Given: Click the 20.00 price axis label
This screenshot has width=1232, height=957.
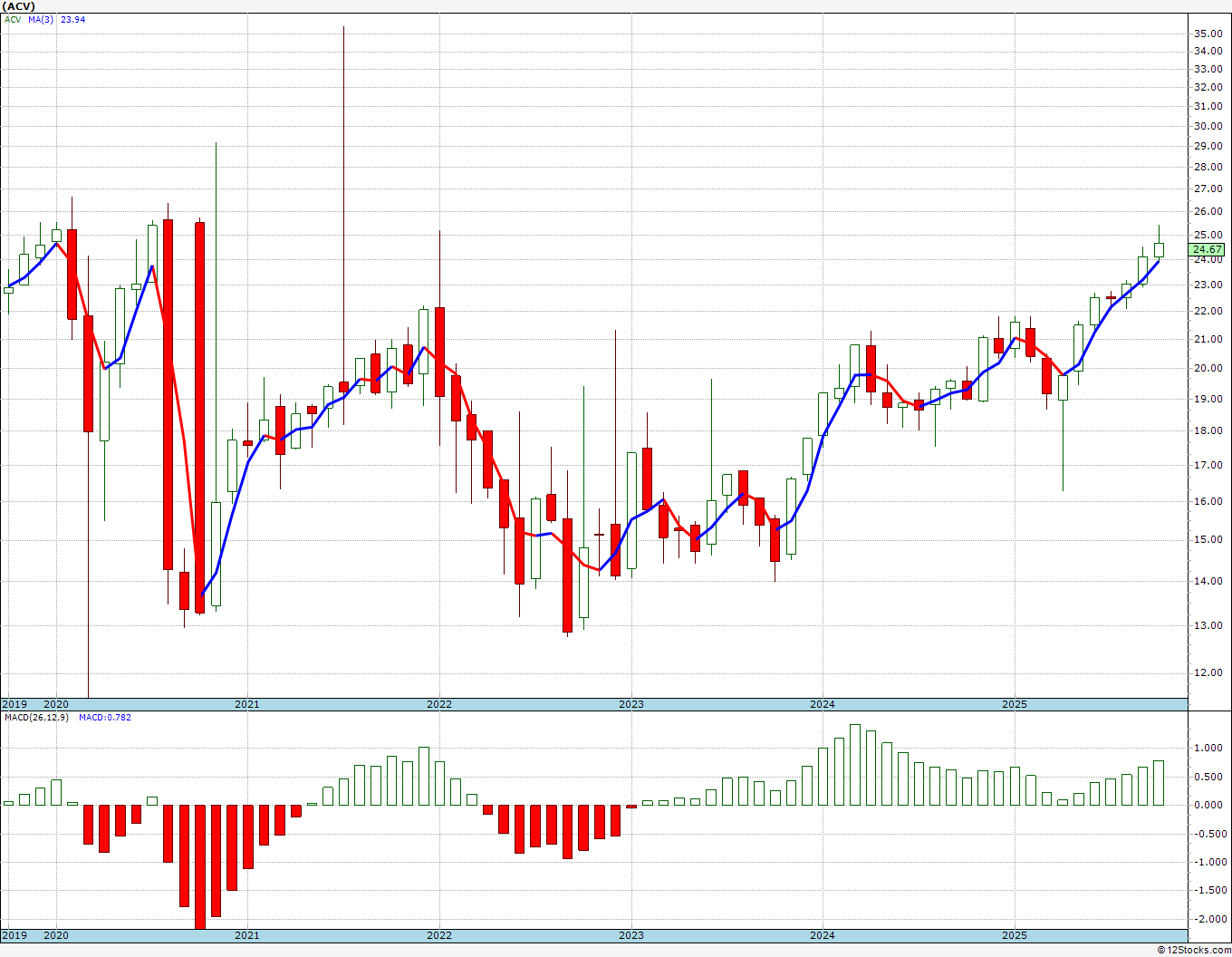Looking at the screenshot, I should pos(1208,368).
